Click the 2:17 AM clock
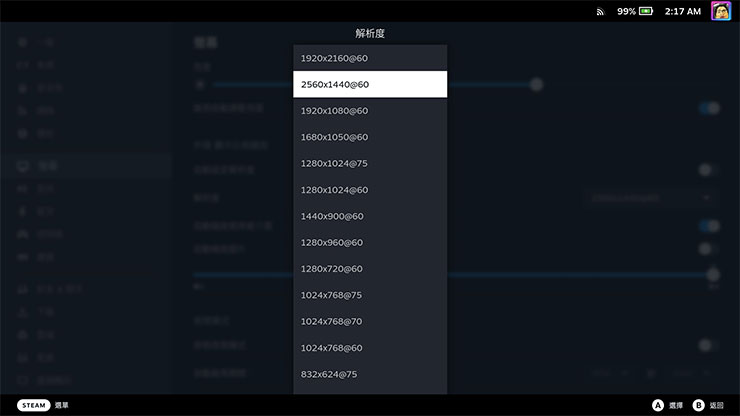This screenshot has width=740, height=416. pos(682,11)
